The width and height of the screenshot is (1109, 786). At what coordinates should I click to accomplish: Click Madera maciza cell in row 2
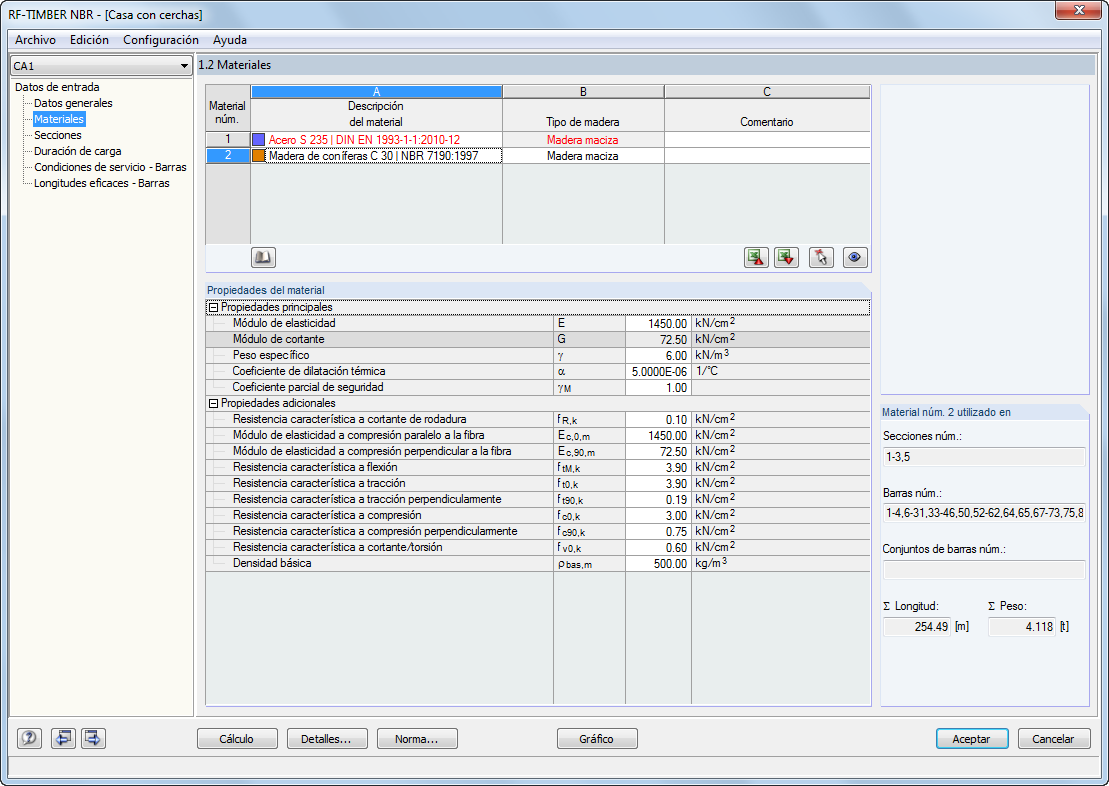(x=583, y=156)
